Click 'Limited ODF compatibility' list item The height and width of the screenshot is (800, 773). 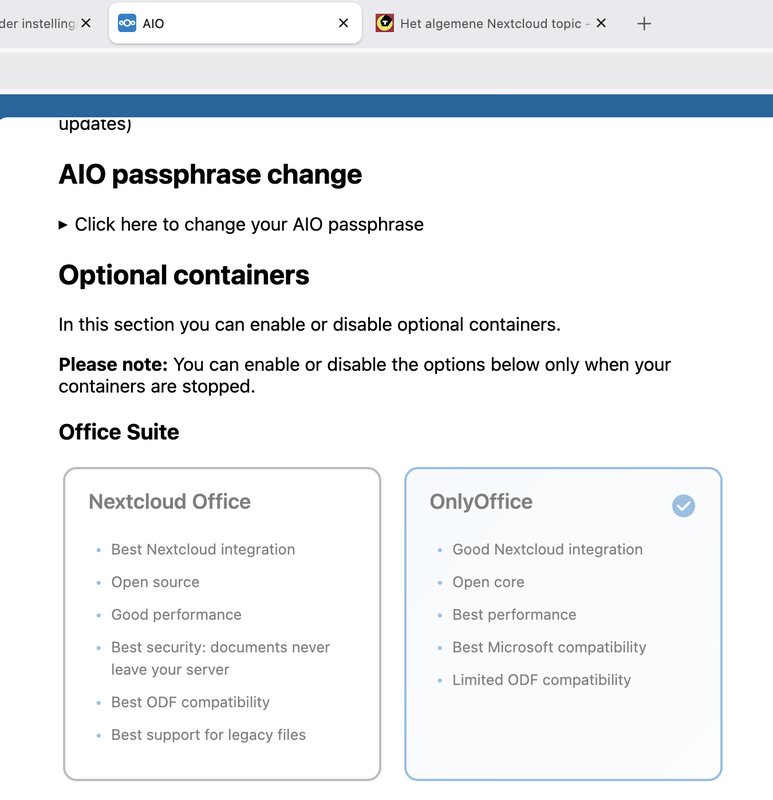[542, 680]
